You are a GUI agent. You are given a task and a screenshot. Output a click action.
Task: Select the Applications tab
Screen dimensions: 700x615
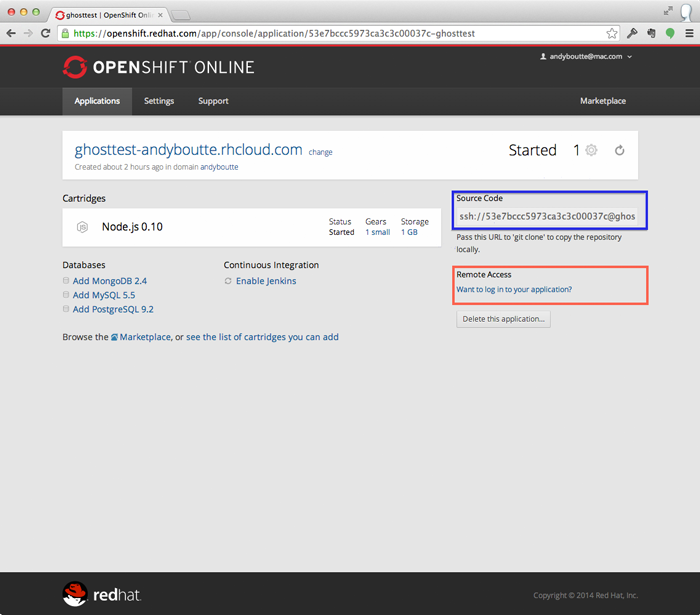pos(97,101)
